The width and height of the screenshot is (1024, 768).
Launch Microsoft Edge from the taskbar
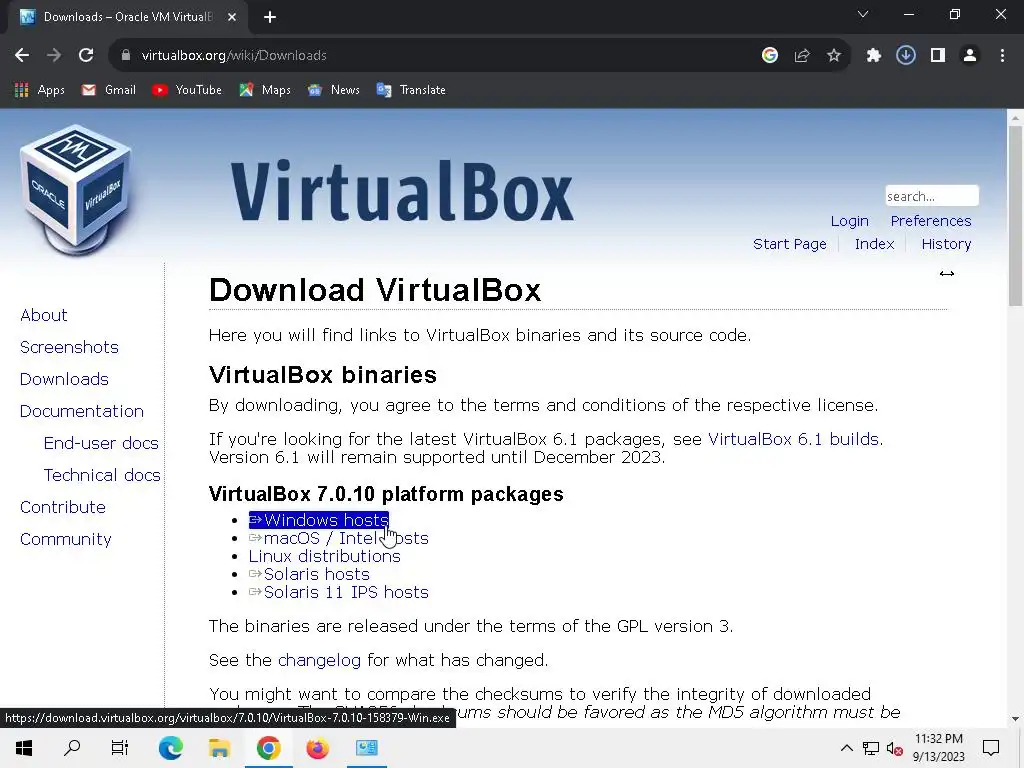click(171, 748)
